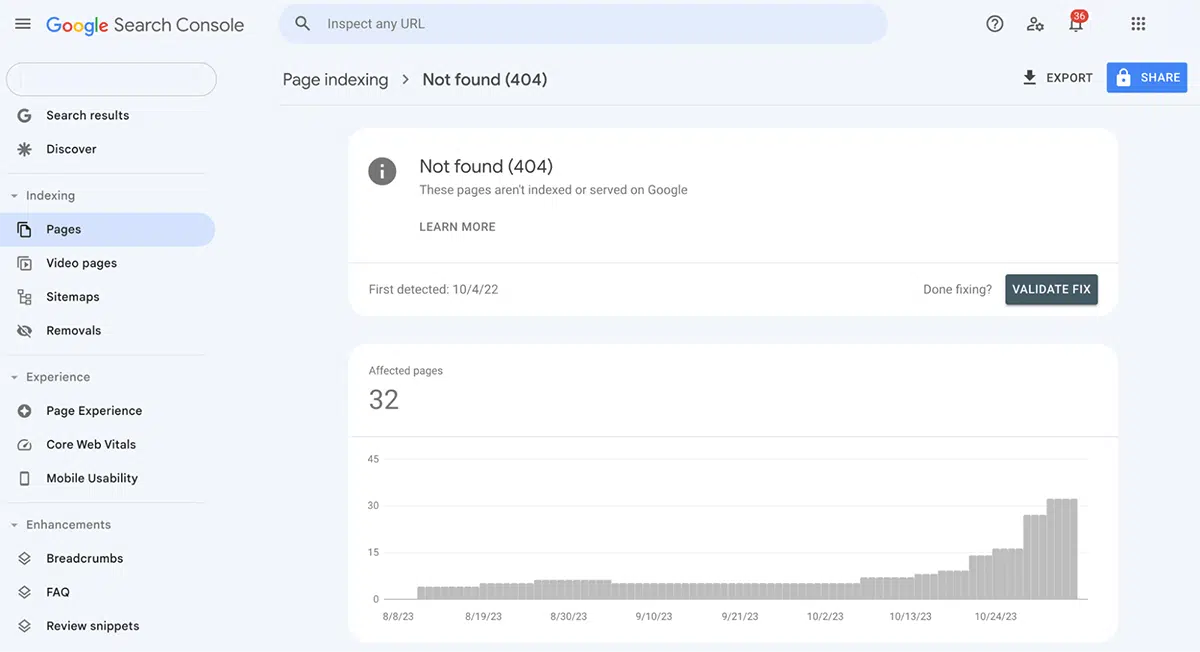Viewport: 1200px width, 652px height.
Task: Click the Discover asterisk icon
Action: coord(25,149)
